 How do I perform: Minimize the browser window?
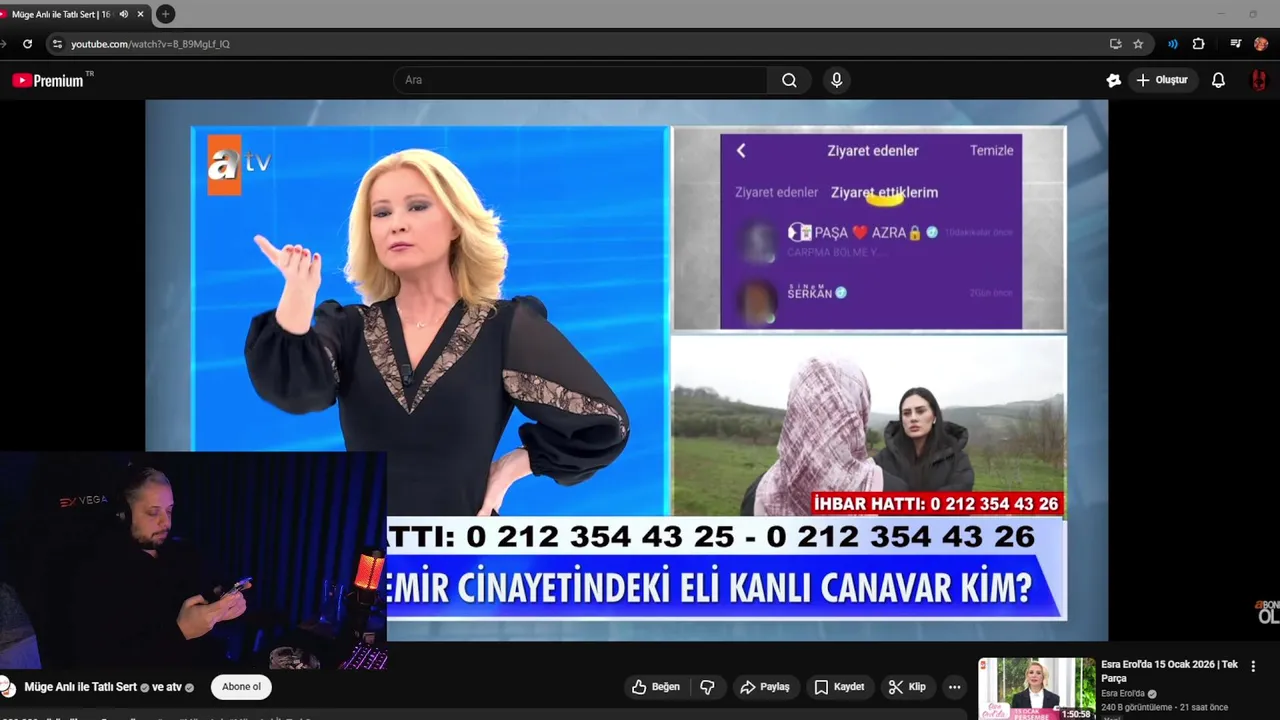click(x=1220, y=14)
